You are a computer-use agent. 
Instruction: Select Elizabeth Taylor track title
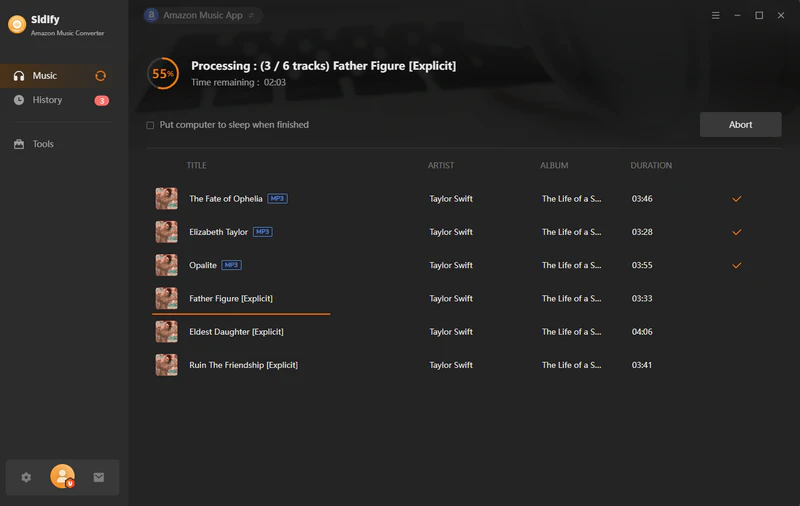218,232
